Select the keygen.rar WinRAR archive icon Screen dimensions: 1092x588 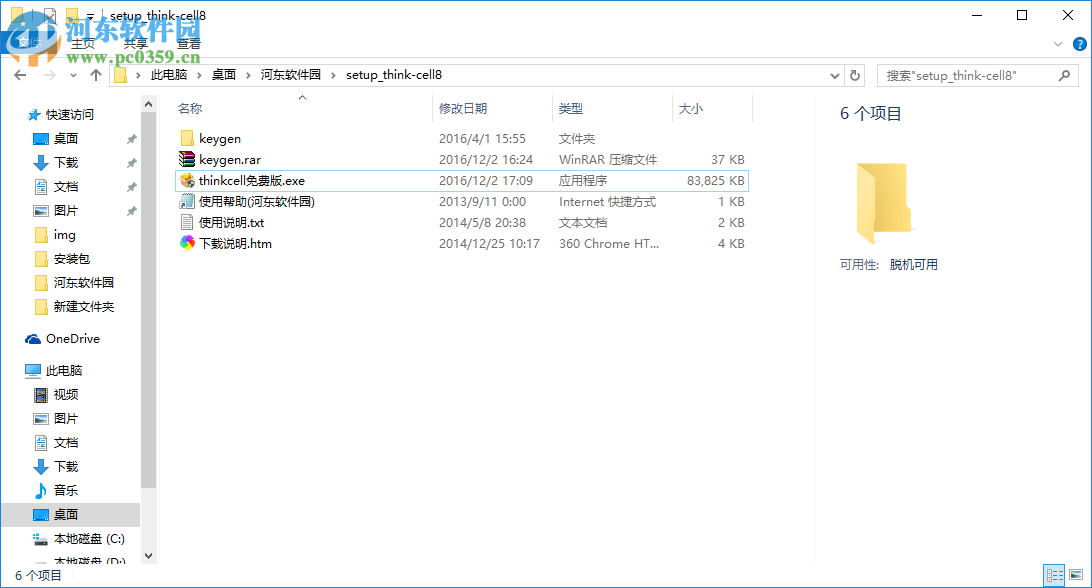click(x=187, y=159)
